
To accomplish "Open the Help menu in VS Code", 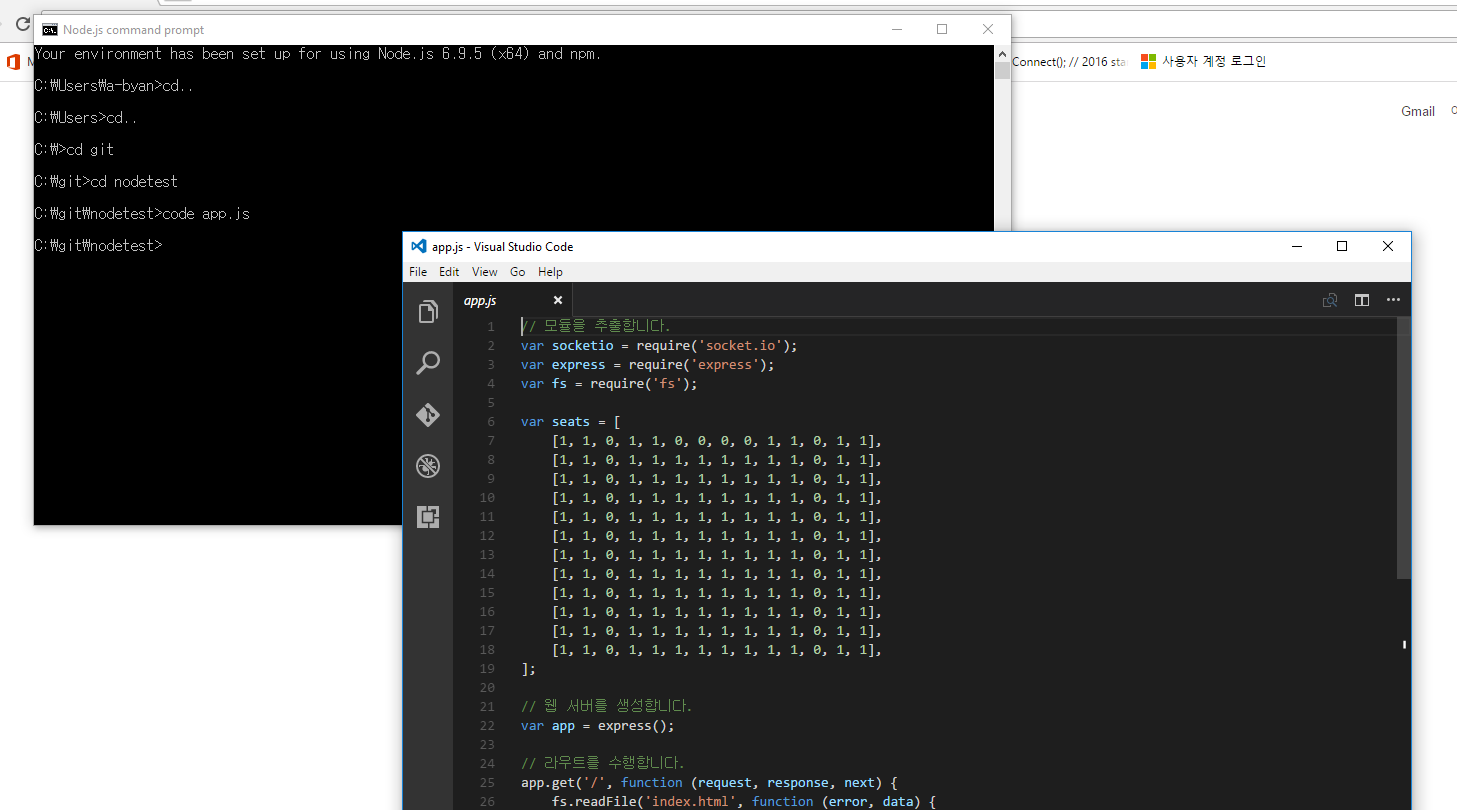I will (x=550, y=272).
